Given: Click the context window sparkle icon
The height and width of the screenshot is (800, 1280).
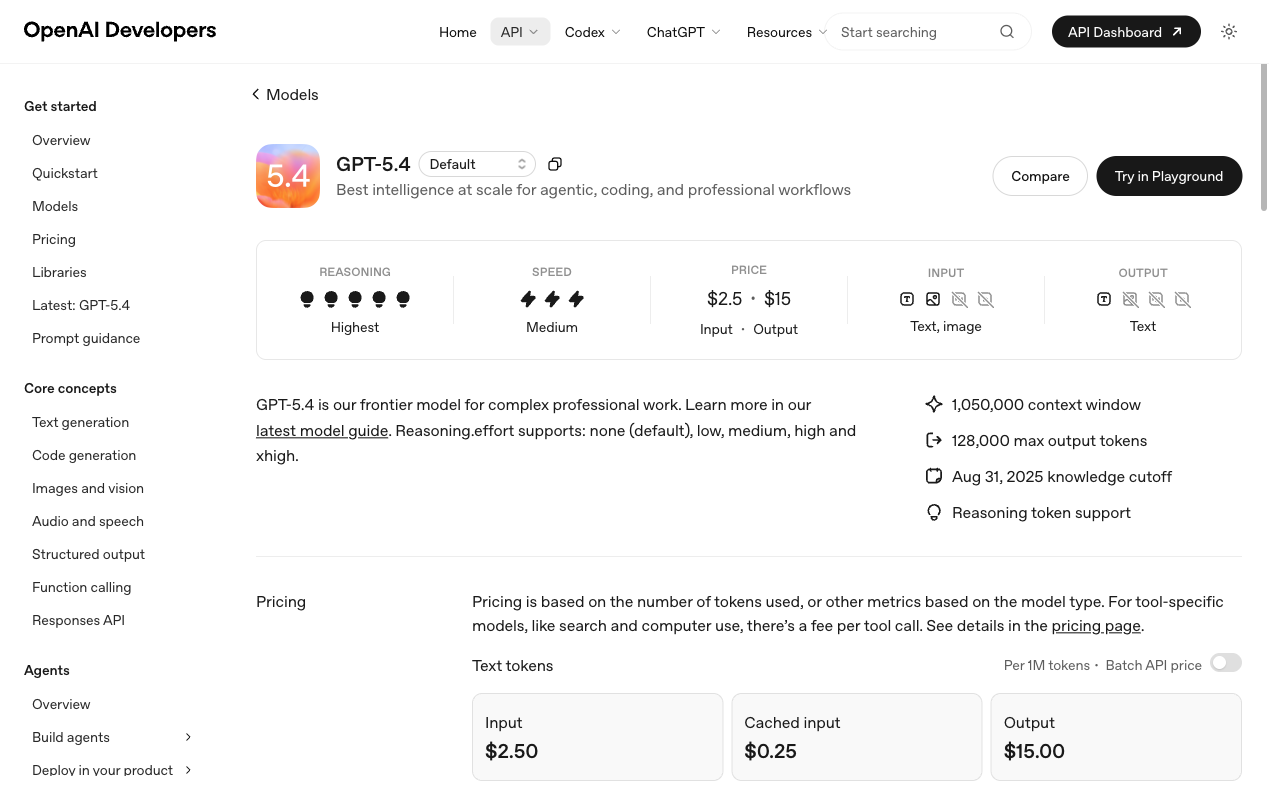Looking at the screenshot, I should click(934, 404).
